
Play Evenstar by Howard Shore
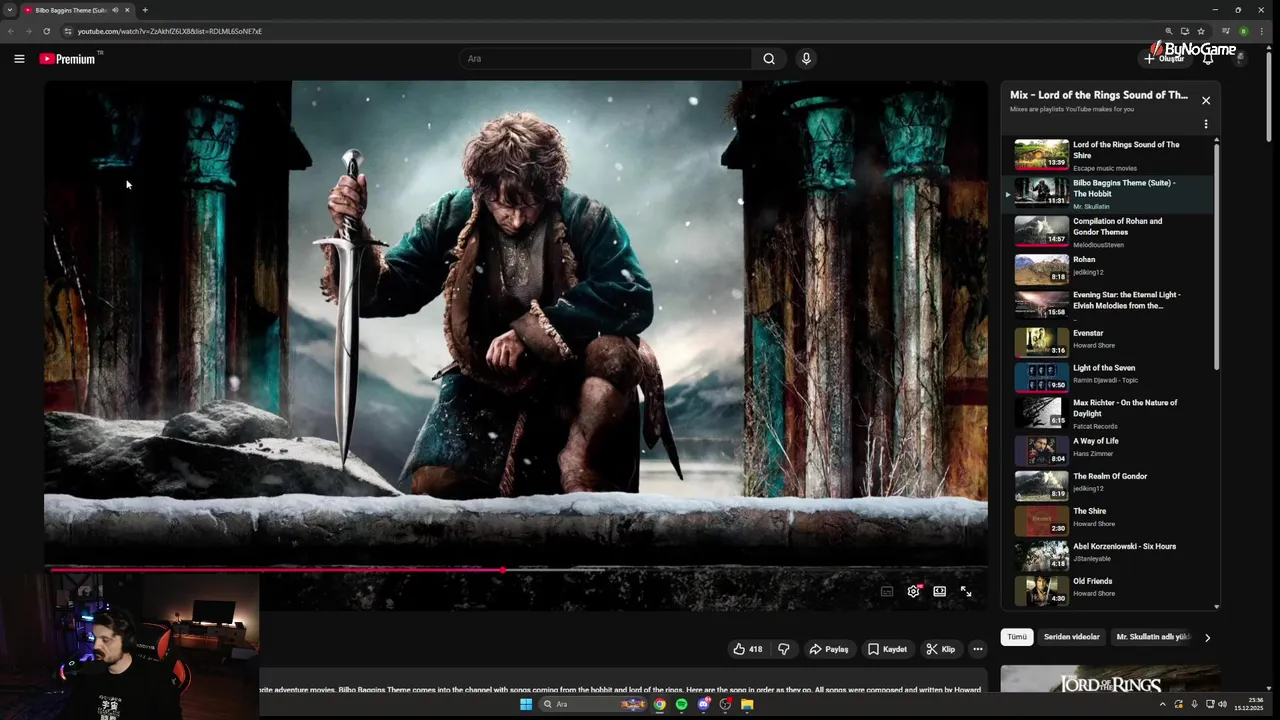click(x=1109, y=341)
